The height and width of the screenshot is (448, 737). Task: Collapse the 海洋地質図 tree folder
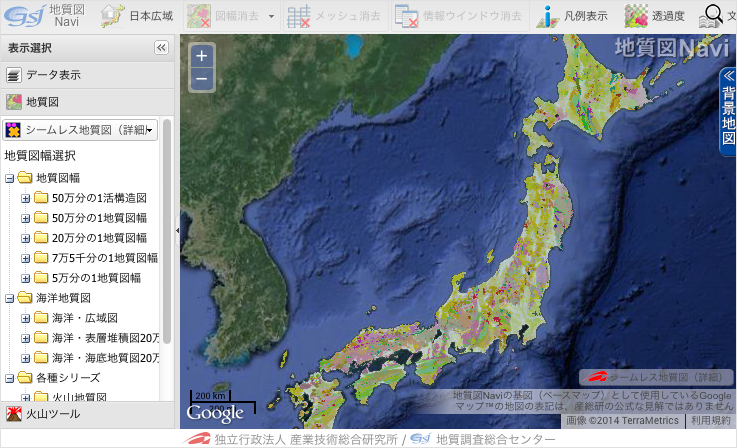[9, 299]
